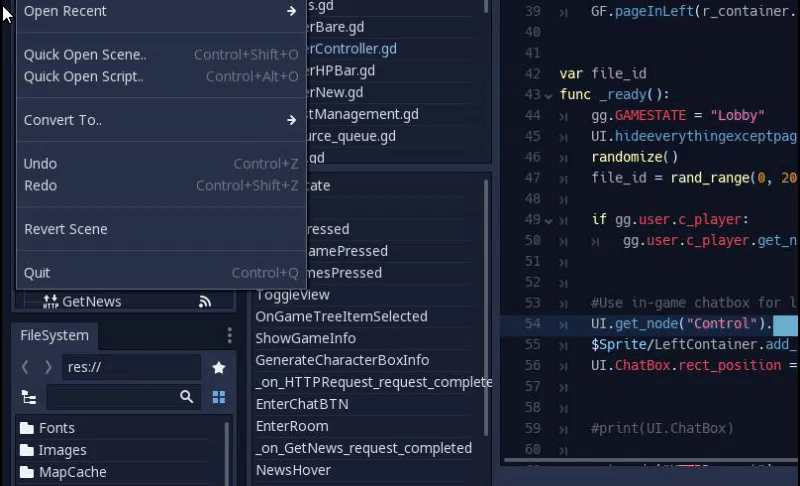Collapse func _ready code fold arrow

click(548, 95)
